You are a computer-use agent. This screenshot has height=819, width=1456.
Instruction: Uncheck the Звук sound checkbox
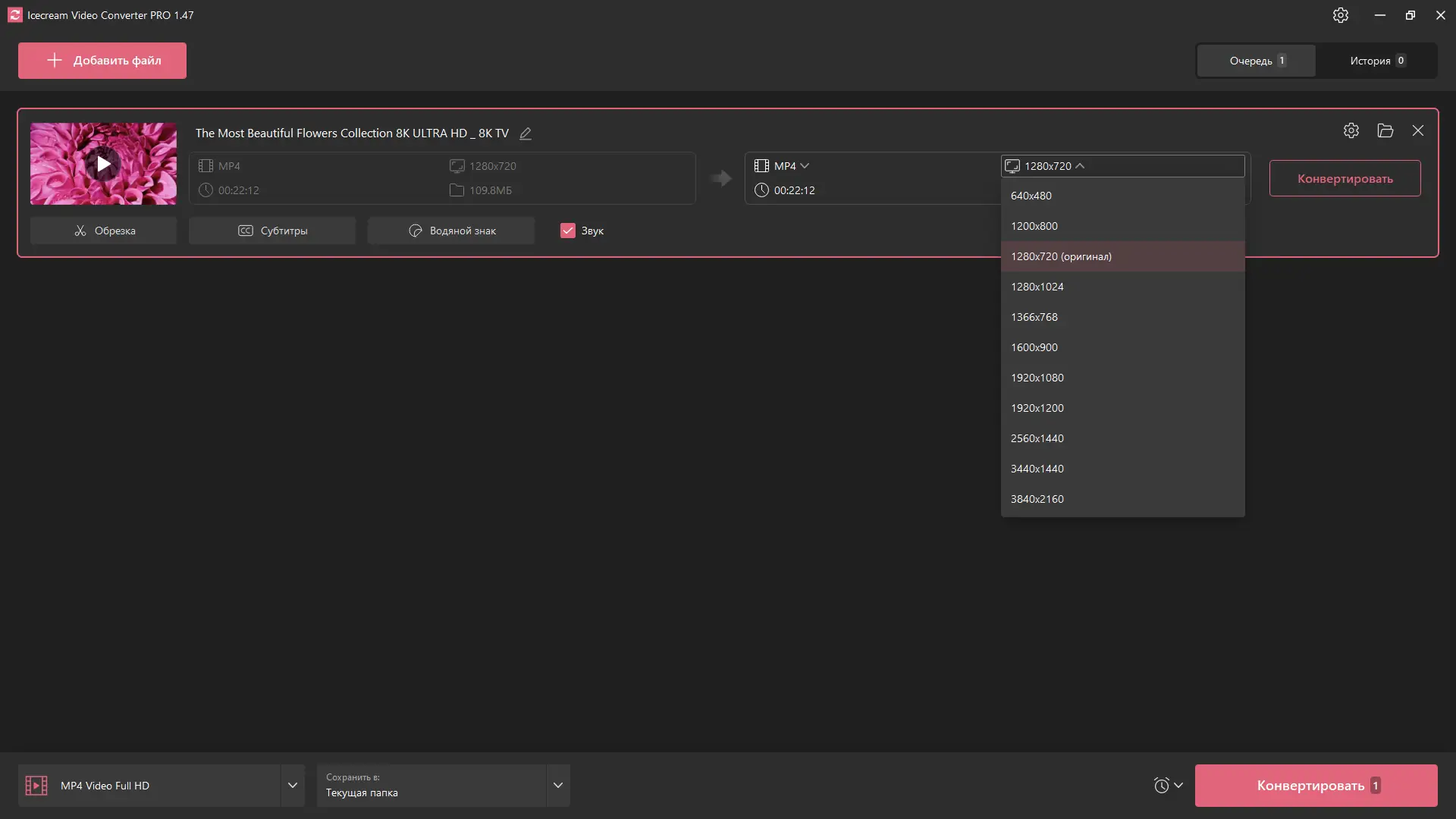pyautogui.click(x=567, y=231)
